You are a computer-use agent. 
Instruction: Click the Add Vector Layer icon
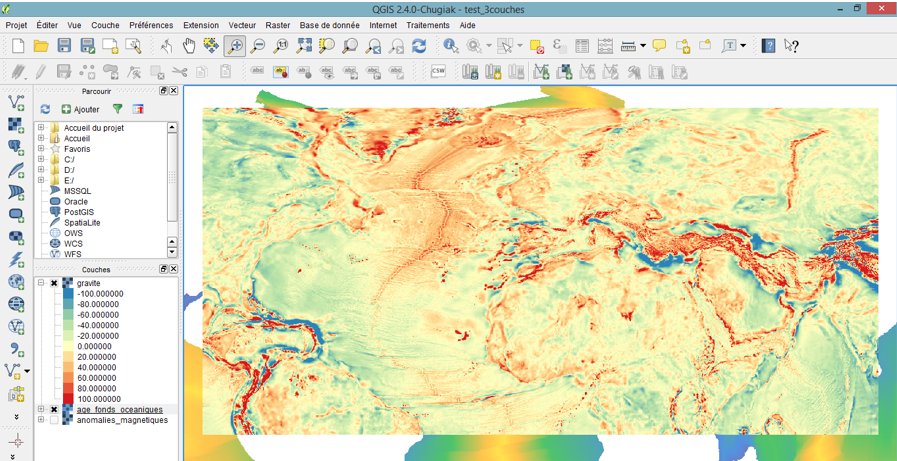click(x=17, y=103)
